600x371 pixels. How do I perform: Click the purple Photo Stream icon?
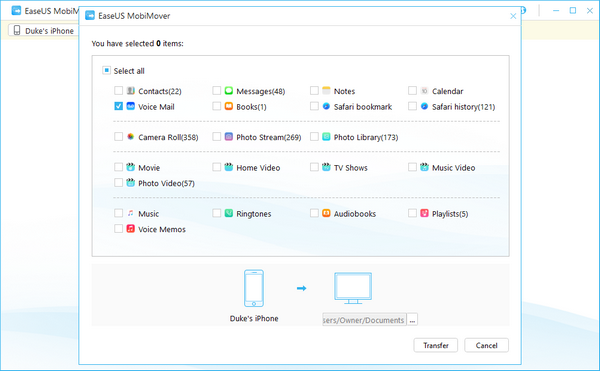pyautogui.click(x=228, y=137)
